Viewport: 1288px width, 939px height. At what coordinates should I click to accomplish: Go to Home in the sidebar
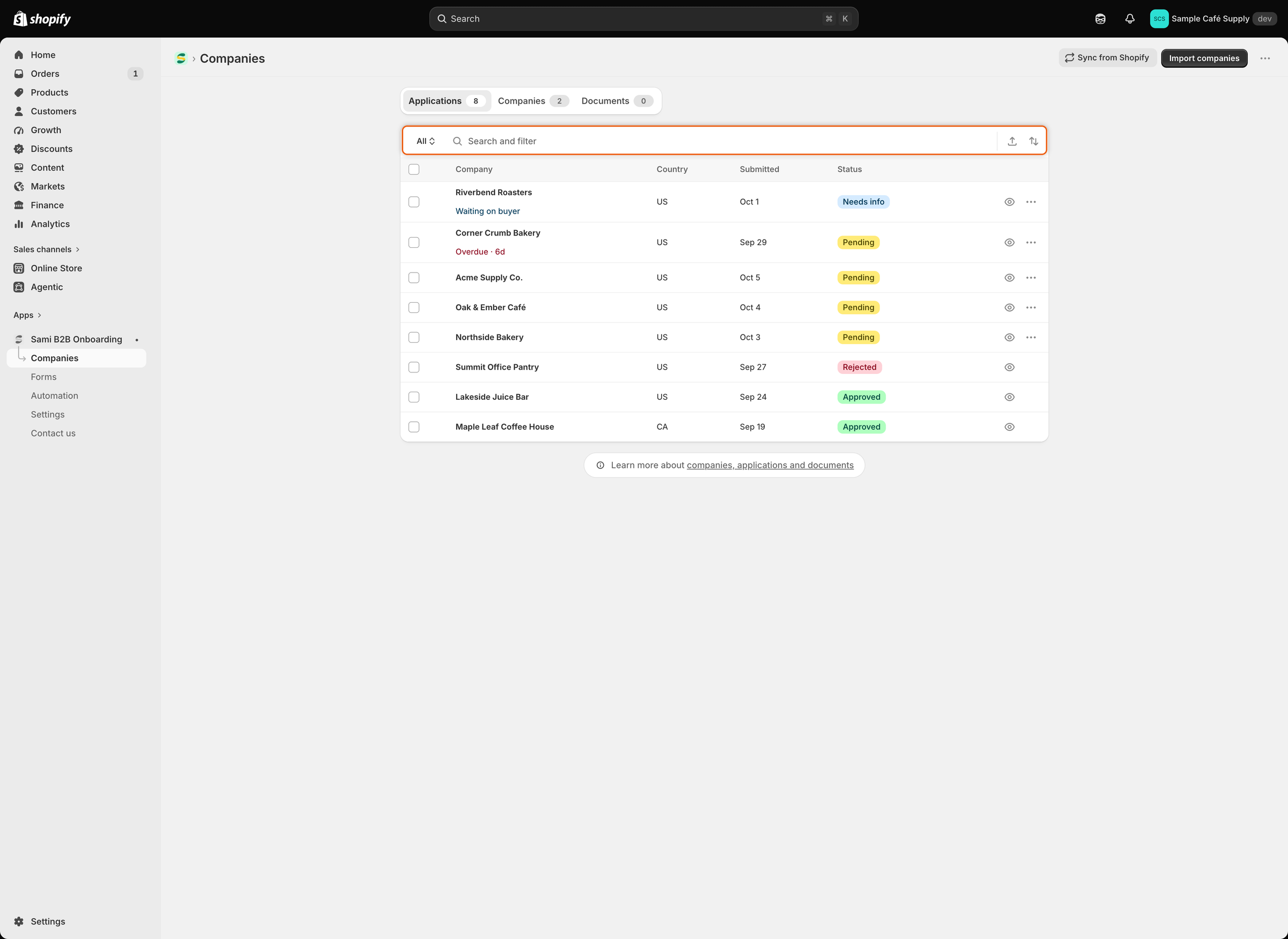[76, 55]
